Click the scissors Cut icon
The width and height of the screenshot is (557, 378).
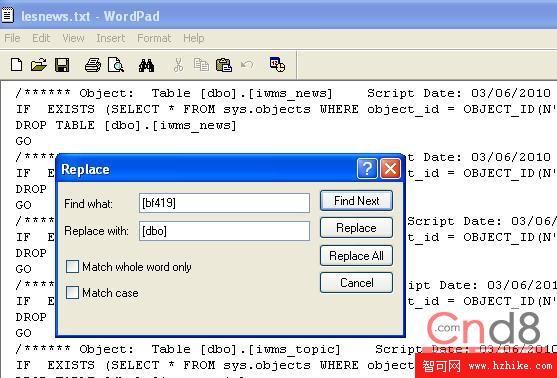click(178, 65)
